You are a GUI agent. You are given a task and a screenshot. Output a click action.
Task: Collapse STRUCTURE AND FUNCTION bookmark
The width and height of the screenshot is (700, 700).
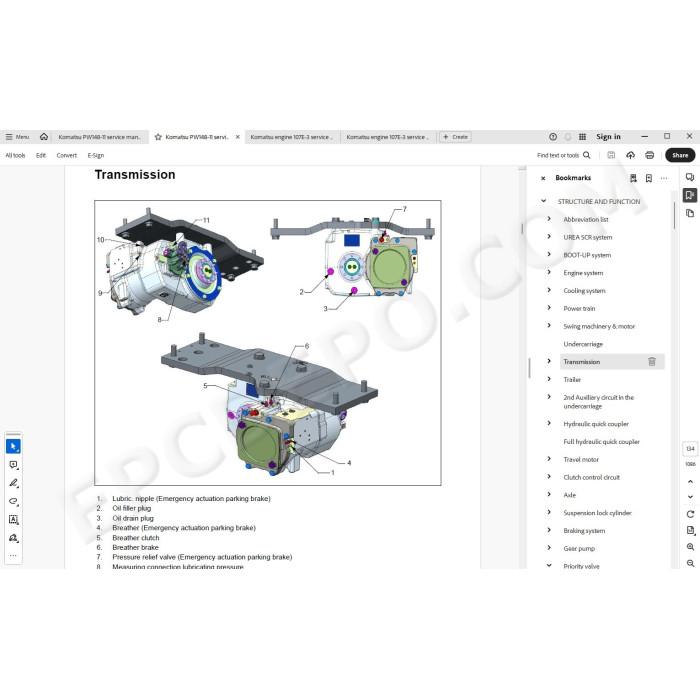pos(543,201)
